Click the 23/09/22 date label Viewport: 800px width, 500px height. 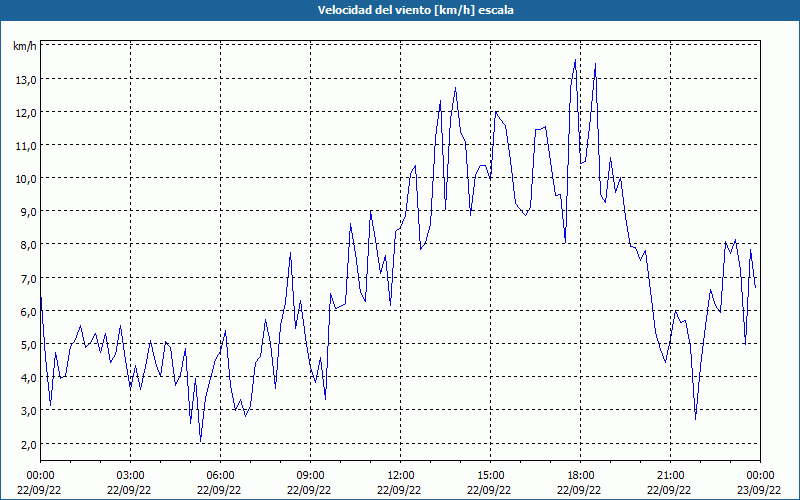pyautogui.click(x=759, y=490)
